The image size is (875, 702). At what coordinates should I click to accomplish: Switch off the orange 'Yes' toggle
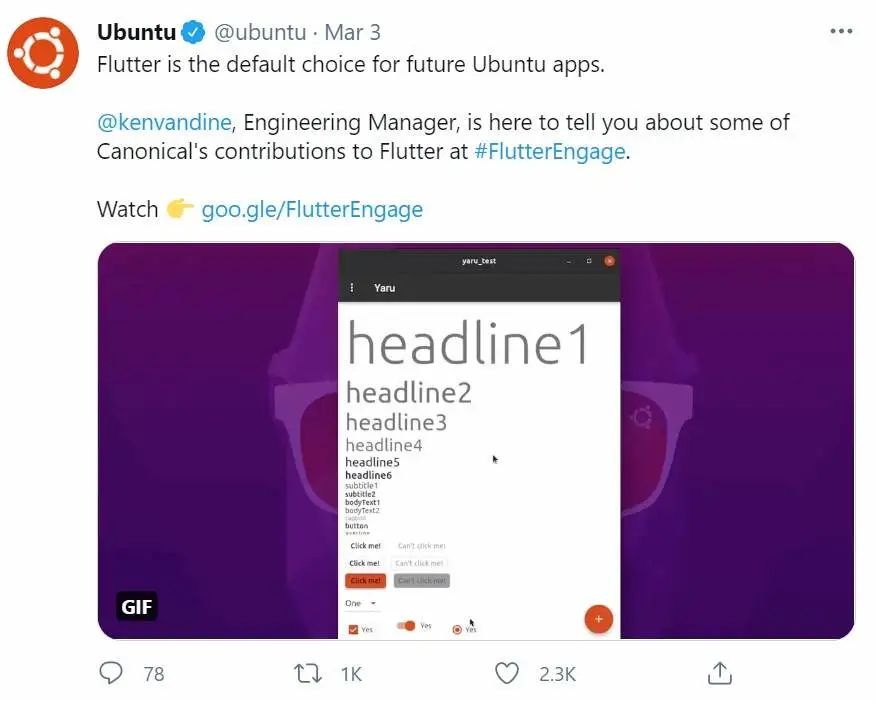(x=406, y=626)
